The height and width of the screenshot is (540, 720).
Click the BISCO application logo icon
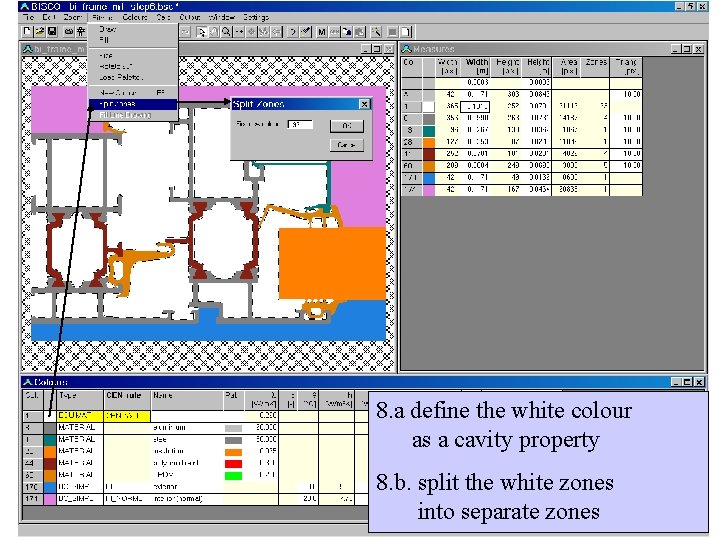[x=24, y=6]
